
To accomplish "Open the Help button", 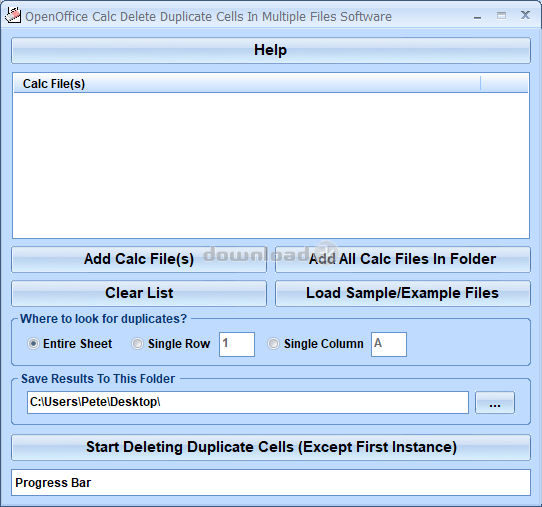I will (x=271, y=50).
